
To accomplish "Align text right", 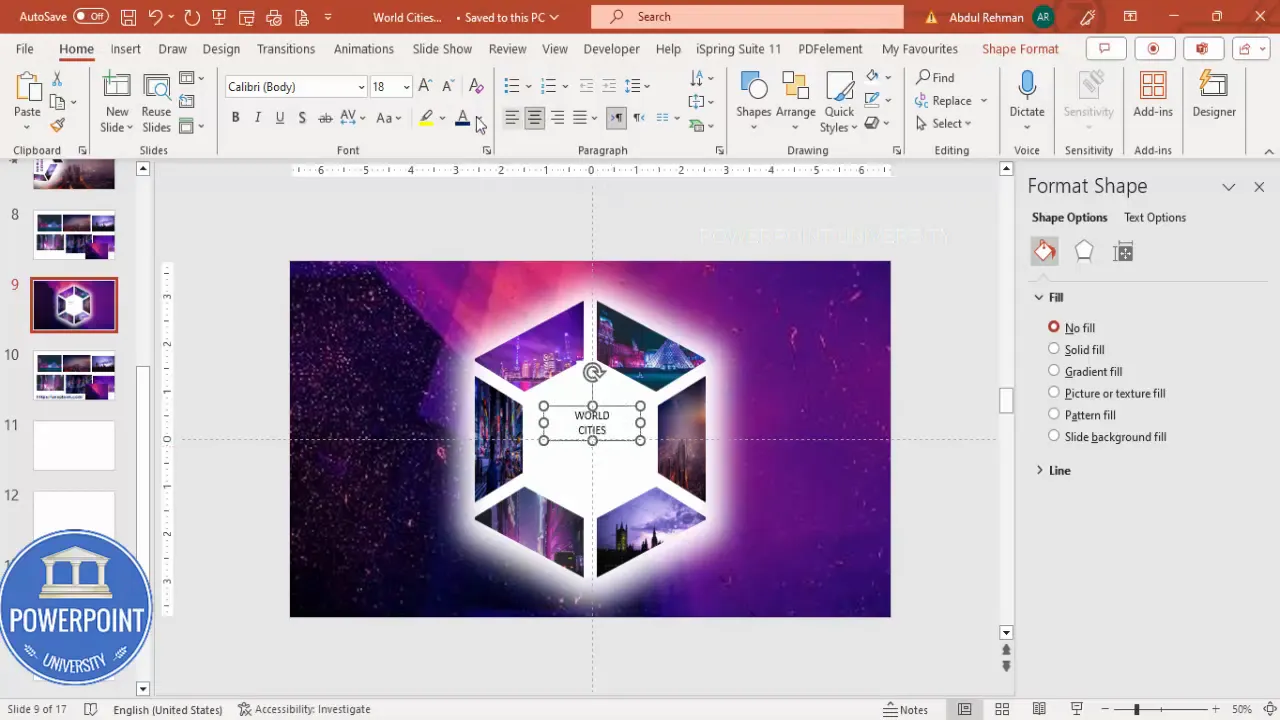I will coord(557,118).
